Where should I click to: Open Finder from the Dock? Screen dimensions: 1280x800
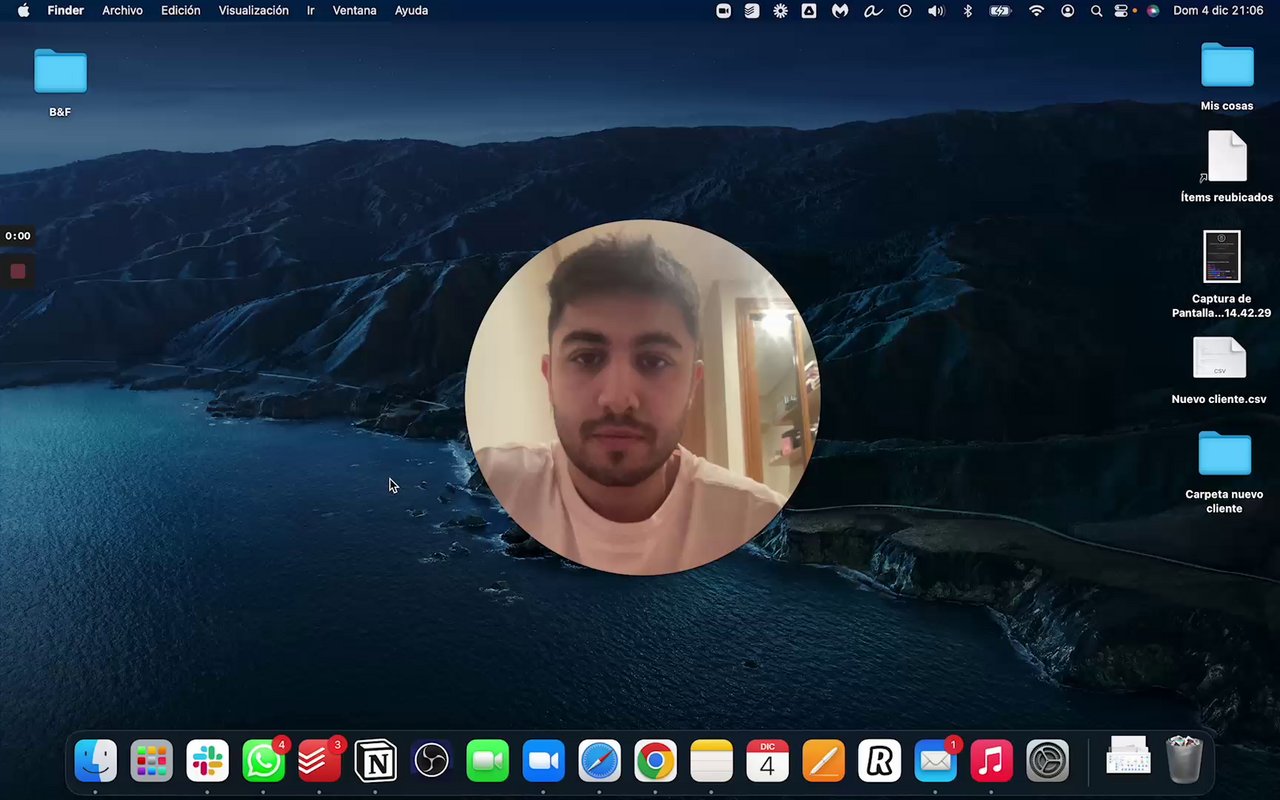(96, 762)
